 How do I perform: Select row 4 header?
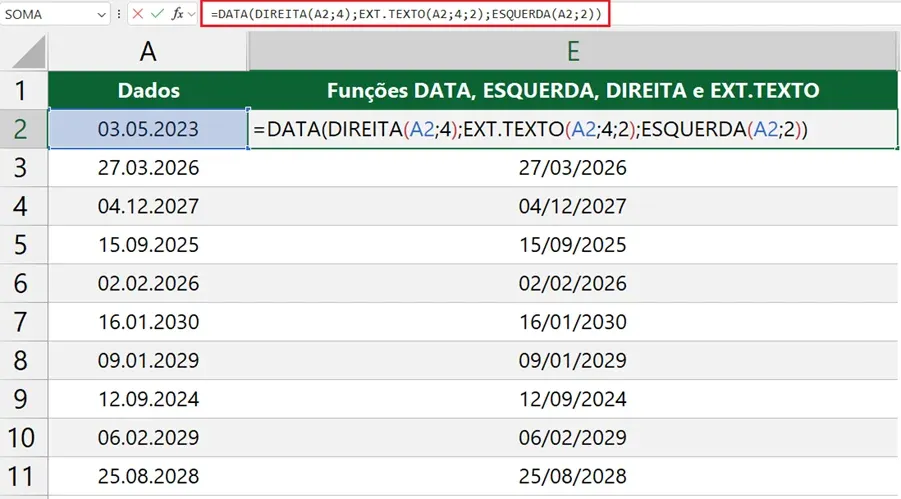(24, 206)
